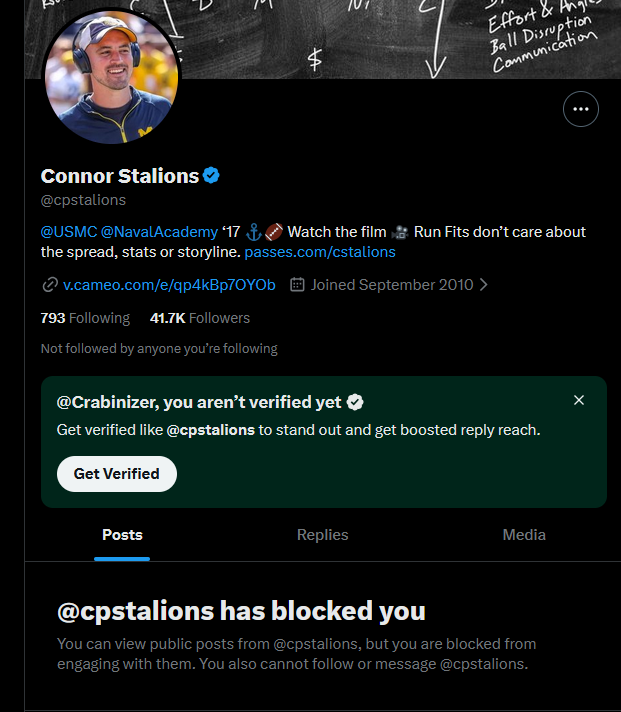Open the v.cameo.com profile link
621x712 pixels.
(x=169, y=285)
